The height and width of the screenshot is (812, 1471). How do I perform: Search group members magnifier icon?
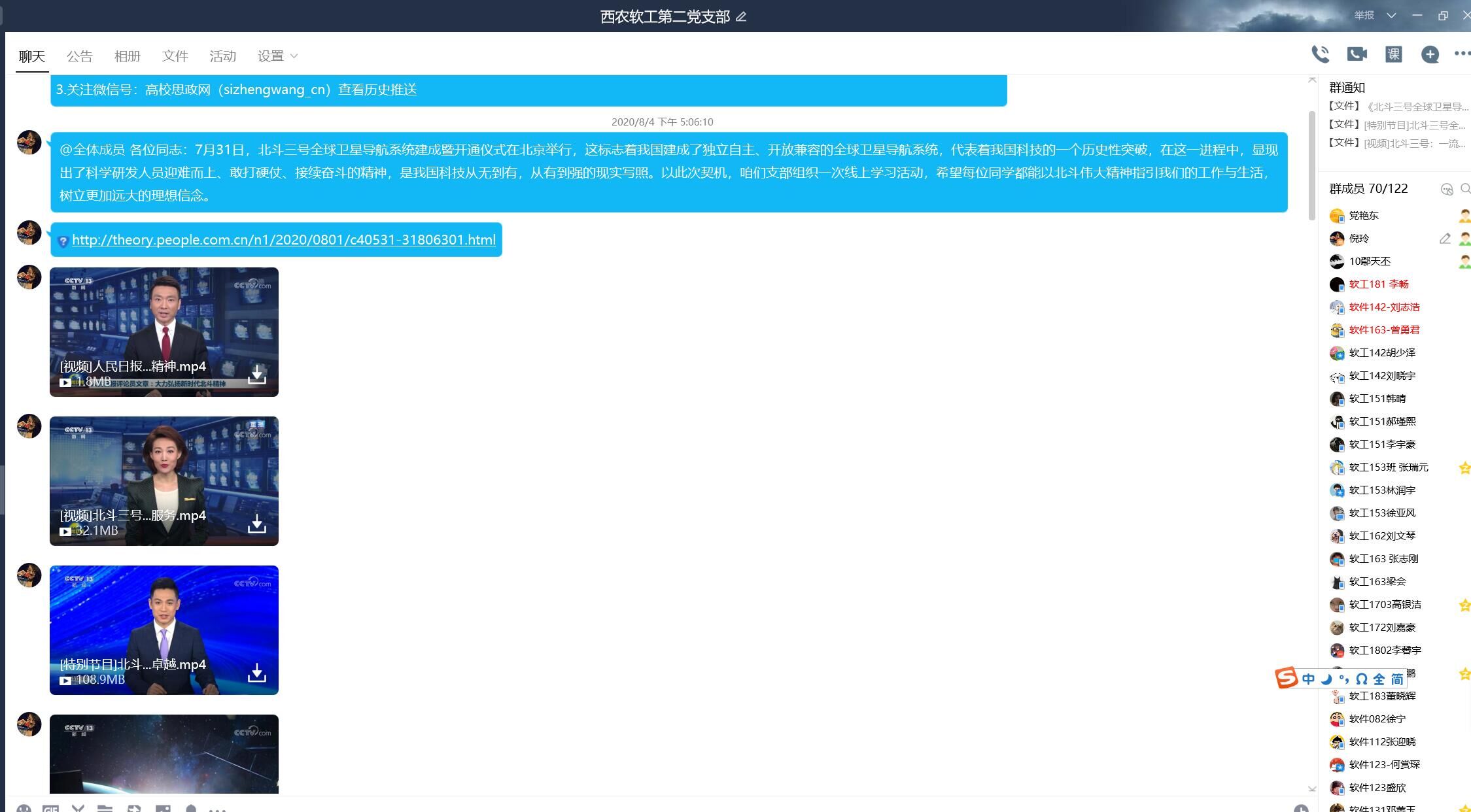[x=1465, y=189]
